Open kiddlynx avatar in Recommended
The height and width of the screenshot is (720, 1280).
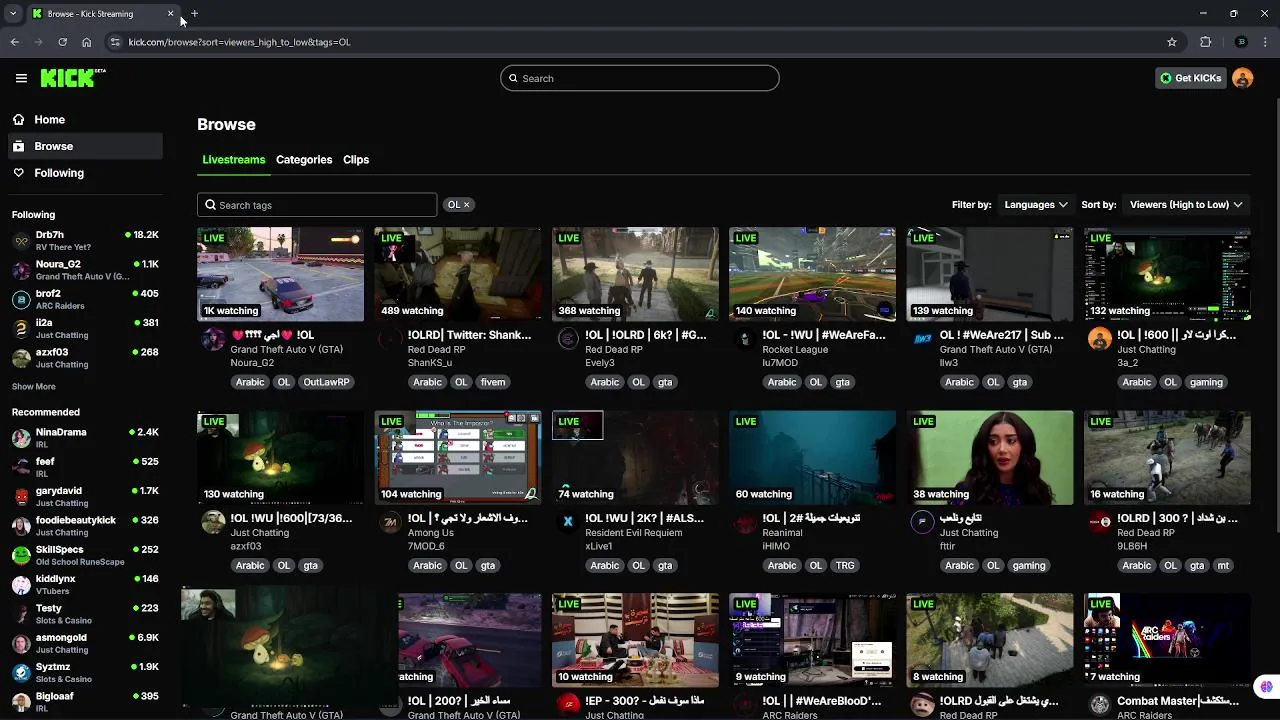coord(21,585)
